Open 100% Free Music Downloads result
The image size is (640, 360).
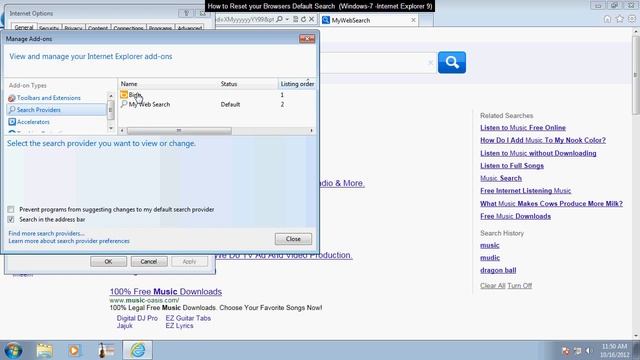click(x=166, y=292)
